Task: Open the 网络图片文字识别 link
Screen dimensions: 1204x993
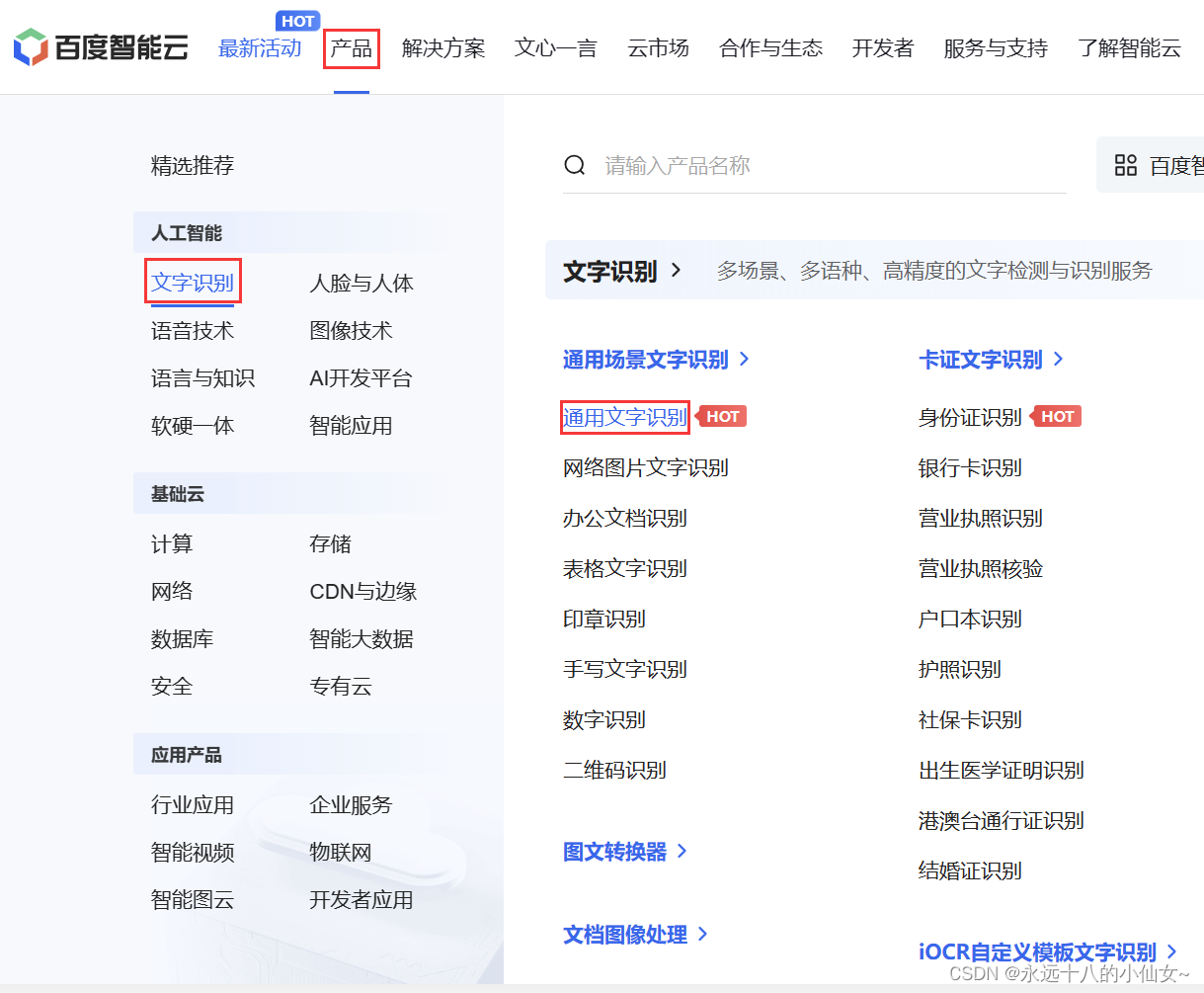Action: coord(646,467)
